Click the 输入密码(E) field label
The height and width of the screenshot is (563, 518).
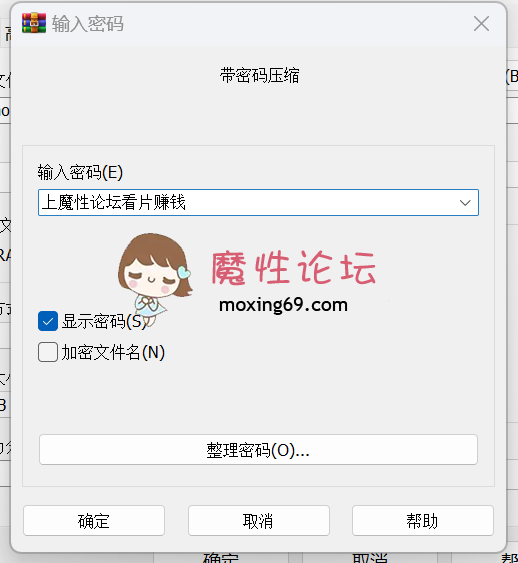pos(80,172)
